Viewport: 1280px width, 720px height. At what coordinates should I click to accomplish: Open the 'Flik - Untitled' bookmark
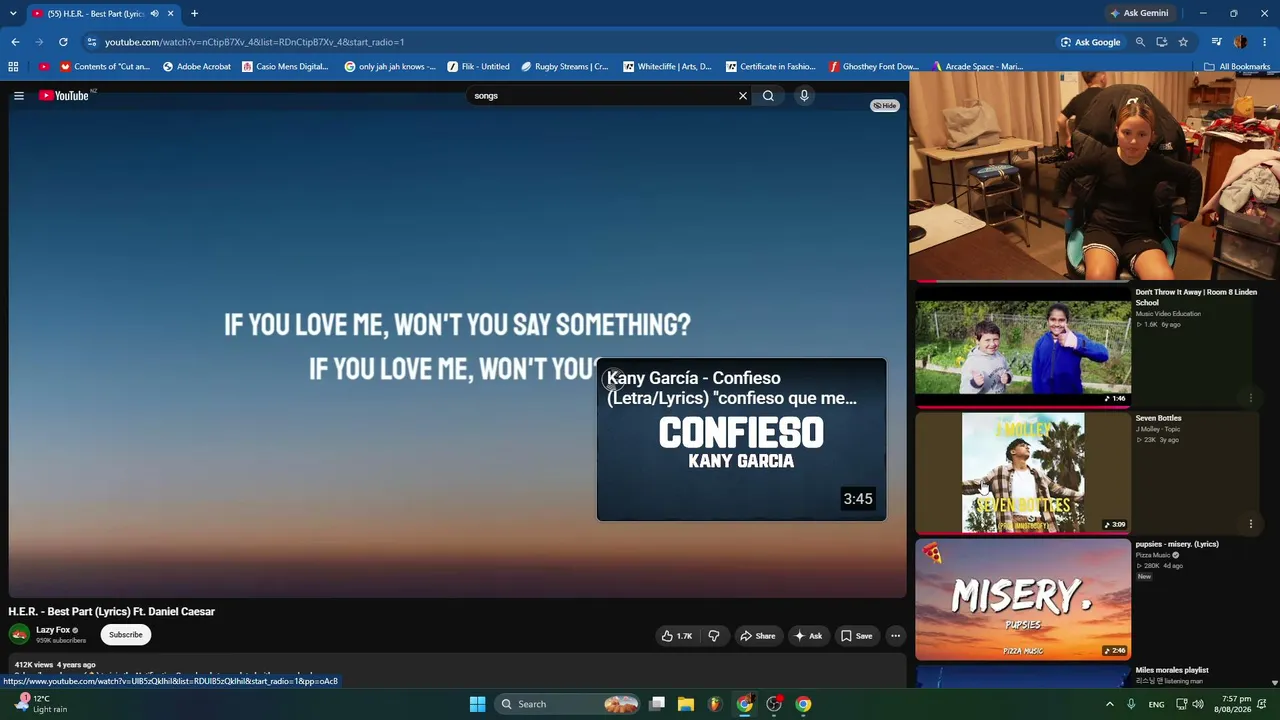click(x=479, y=67)
